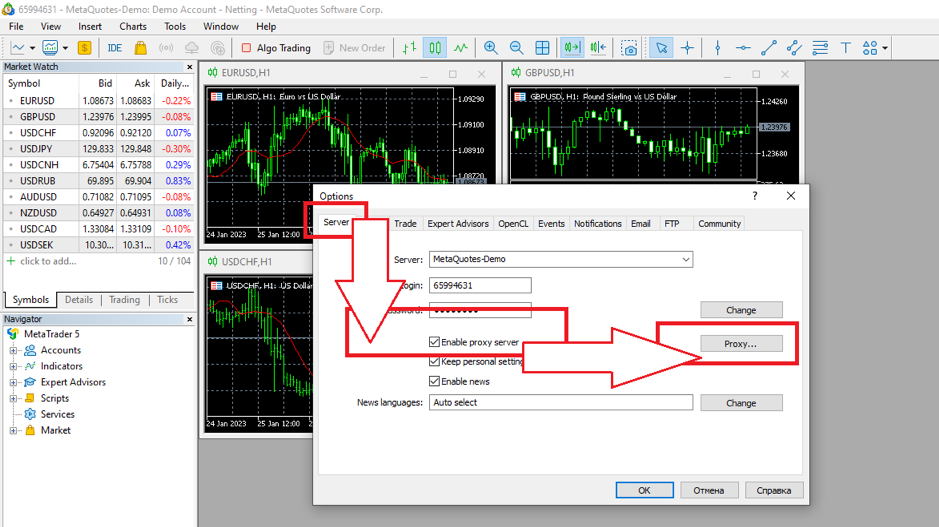Image resolution: width=939 pixels, height=527 pixels.
Task: Switch chart to candlesticks icon
Action: (x=435, y=48)
